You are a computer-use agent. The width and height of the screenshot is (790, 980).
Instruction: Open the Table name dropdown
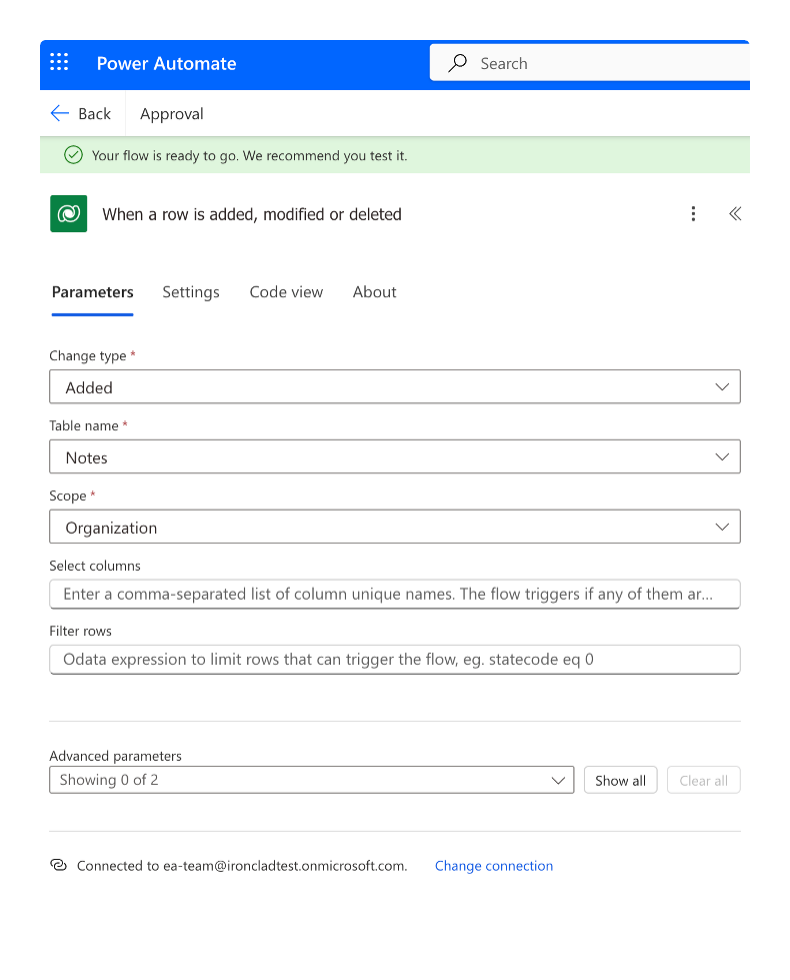(x=395, y=457)
